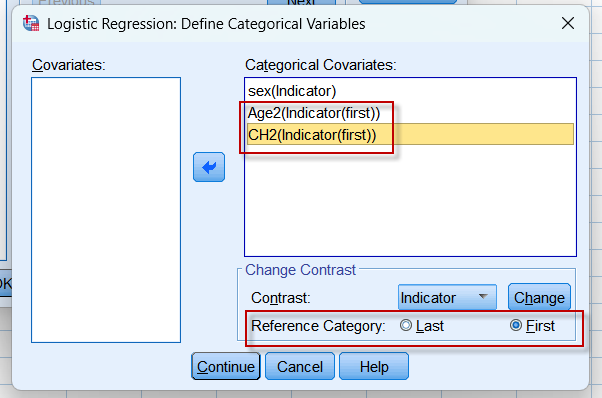Click the Continue button

[226, 367]
